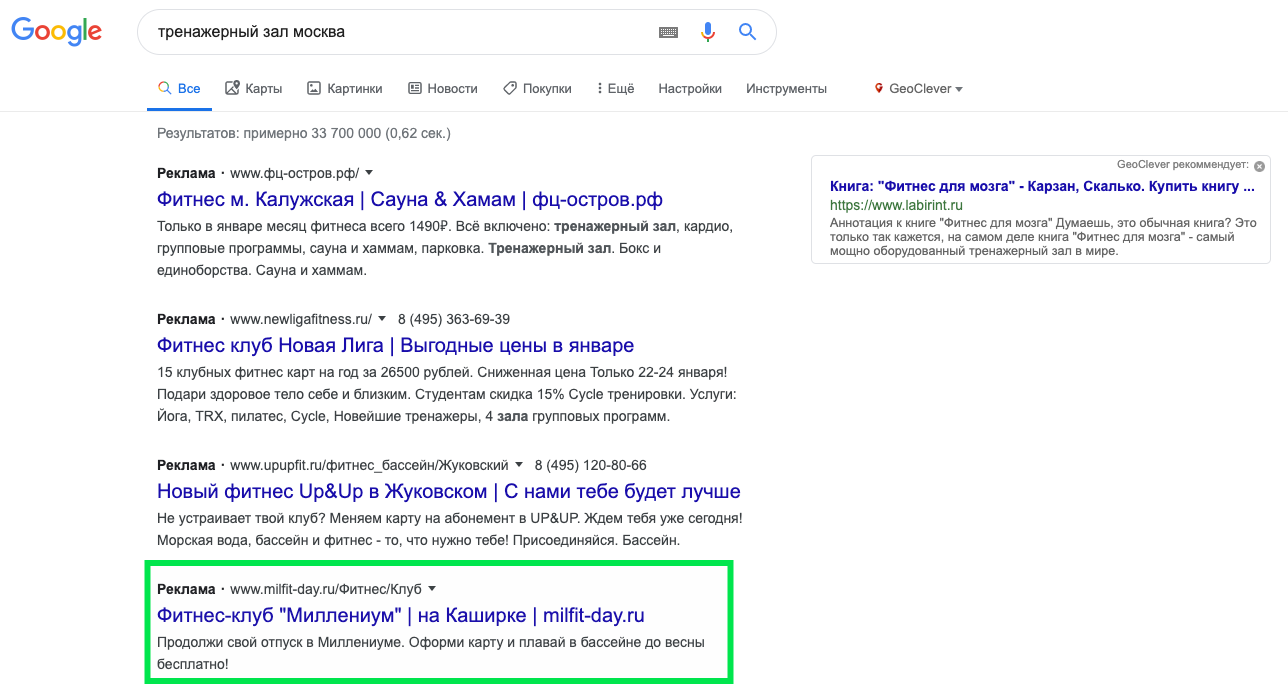Start voice search with microphone icon

tap(708, 32)
